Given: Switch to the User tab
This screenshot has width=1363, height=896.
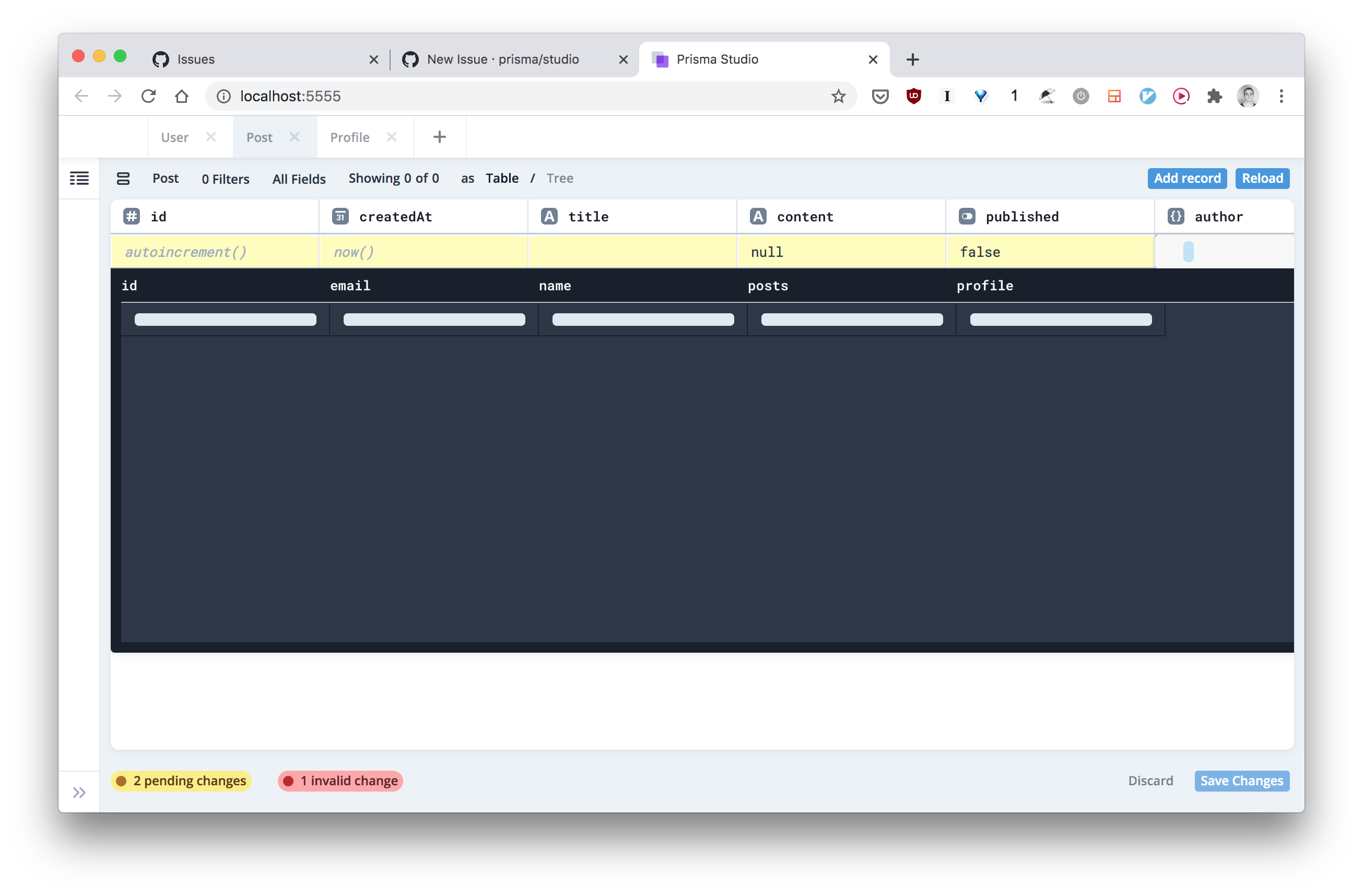Looking at the screenshot, I should 174,137.
